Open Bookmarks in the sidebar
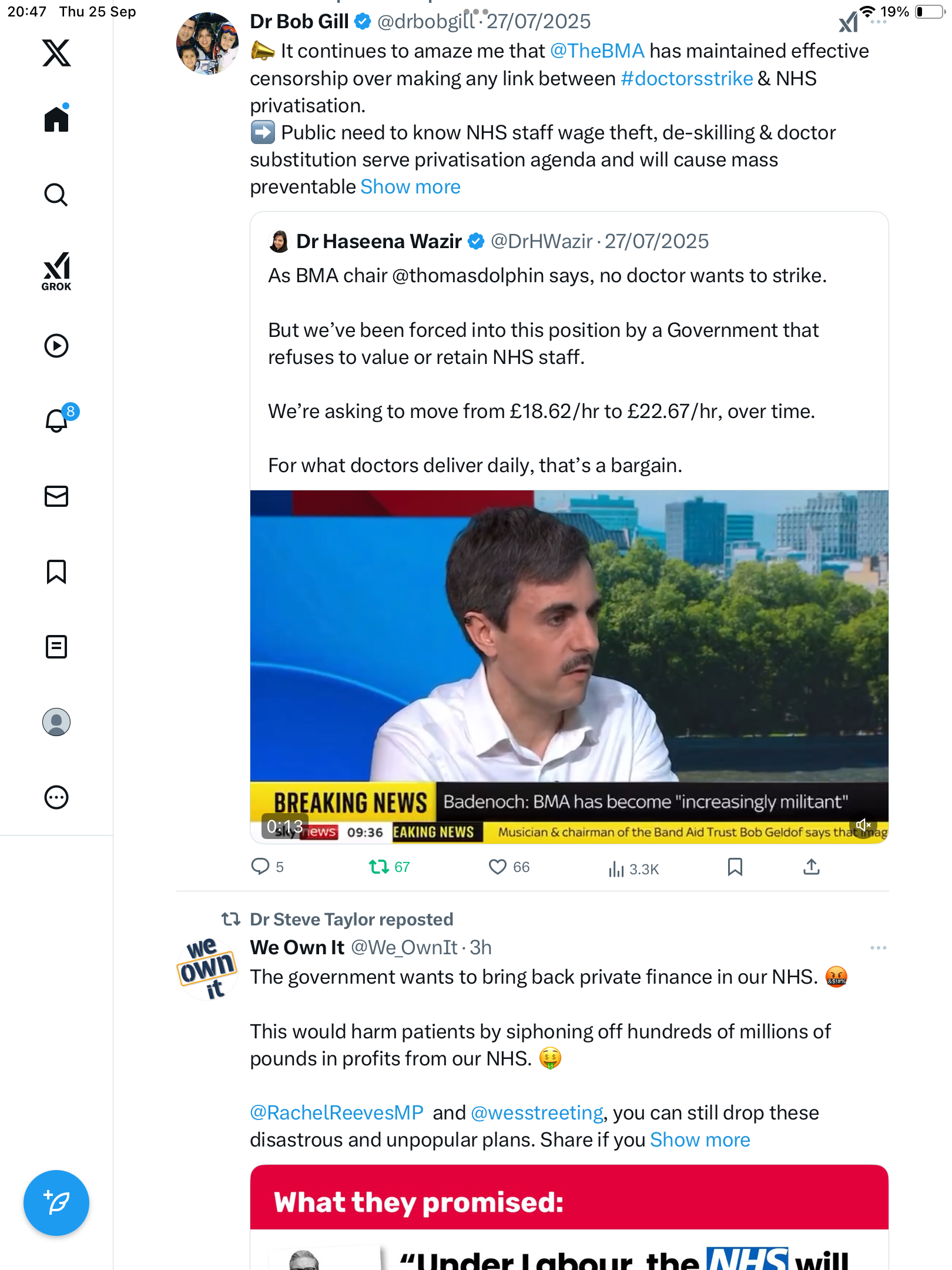The height and width of the screenshot is (1270, 952). [x=56, y=571]
